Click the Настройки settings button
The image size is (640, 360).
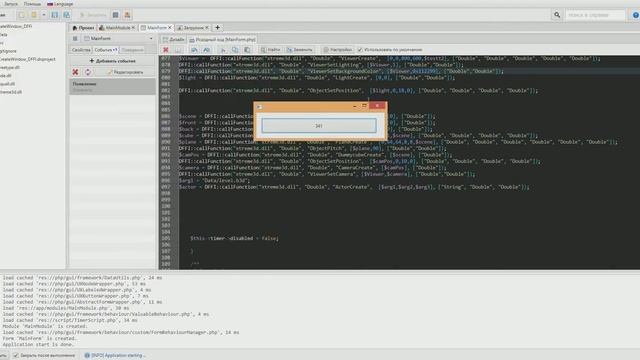tap(338, 50)
